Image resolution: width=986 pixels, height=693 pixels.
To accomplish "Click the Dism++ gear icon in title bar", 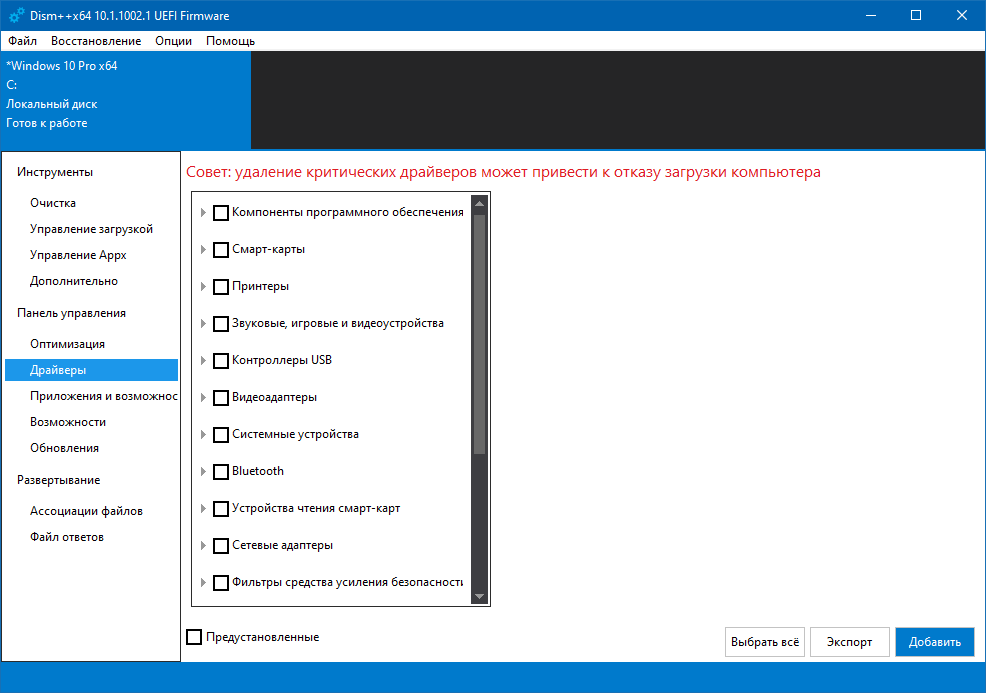I will coord(17,15).
